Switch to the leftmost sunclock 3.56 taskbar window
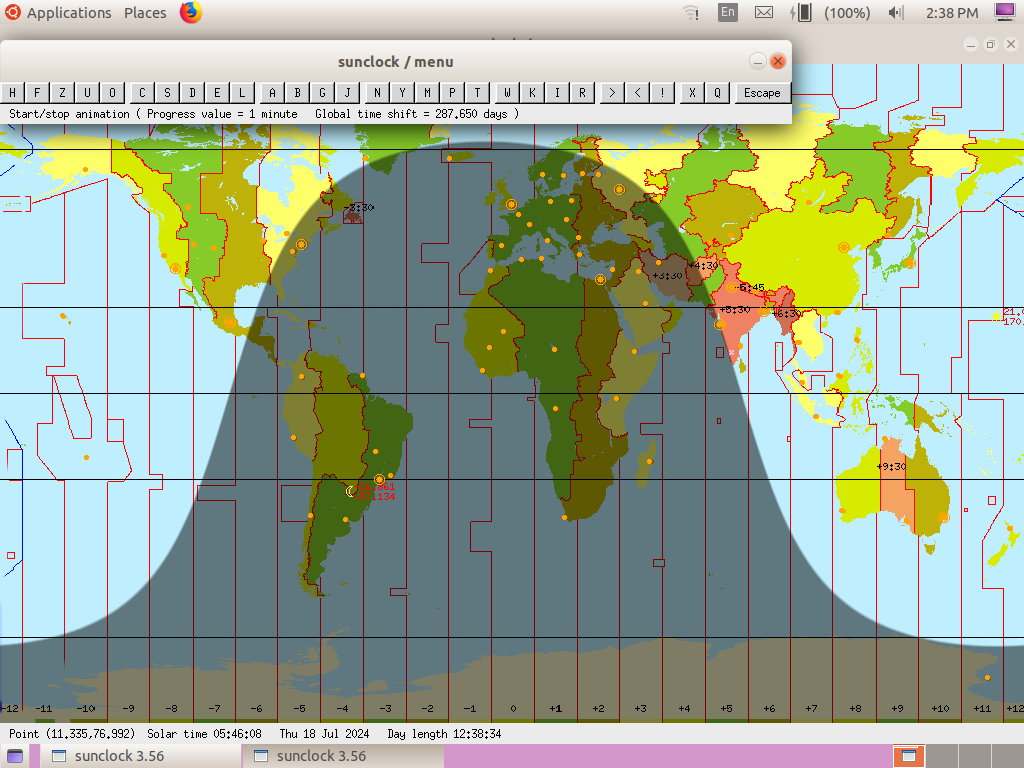The width and height of the screenshot is (1024, 768). tap(109, 756)
